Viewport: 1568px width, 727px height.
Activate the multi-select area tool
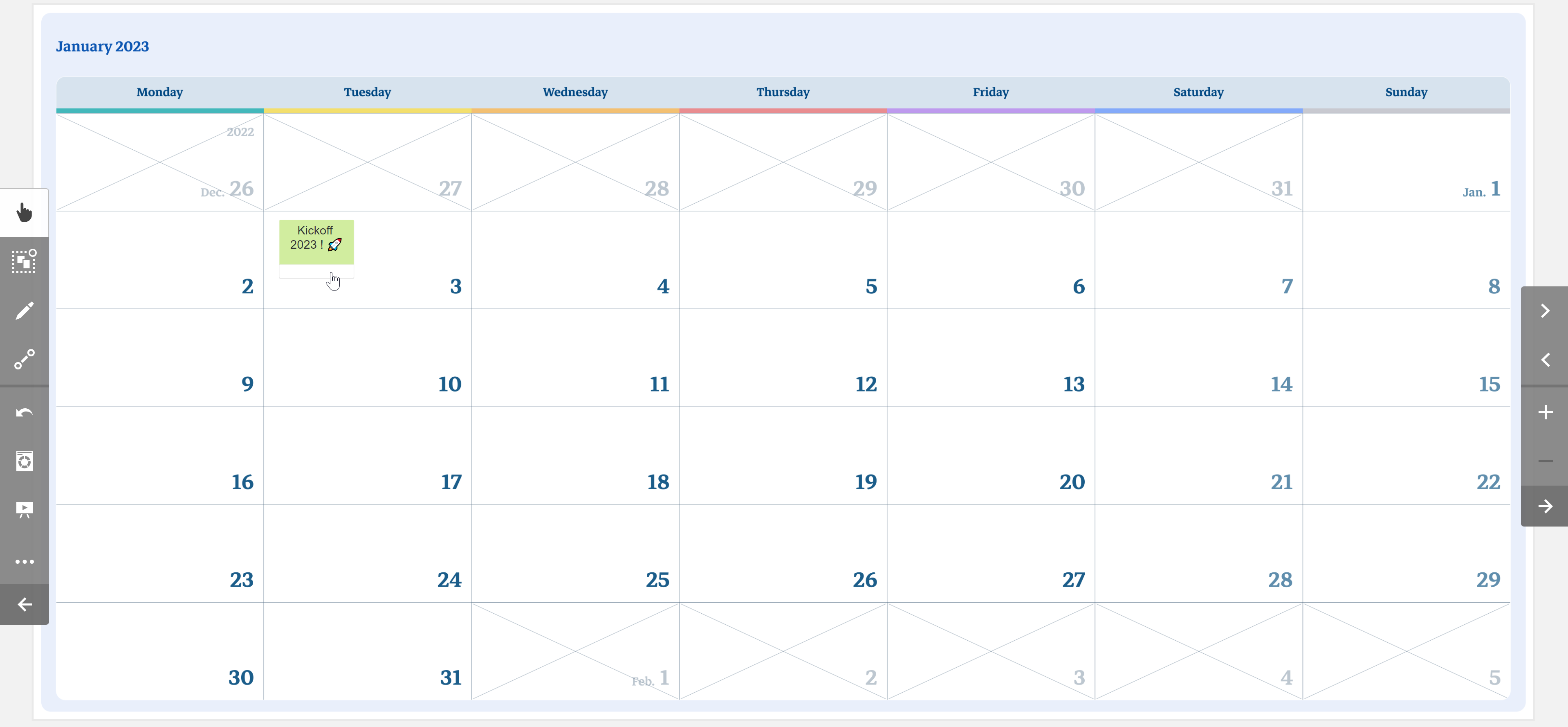tap(25, 261)
